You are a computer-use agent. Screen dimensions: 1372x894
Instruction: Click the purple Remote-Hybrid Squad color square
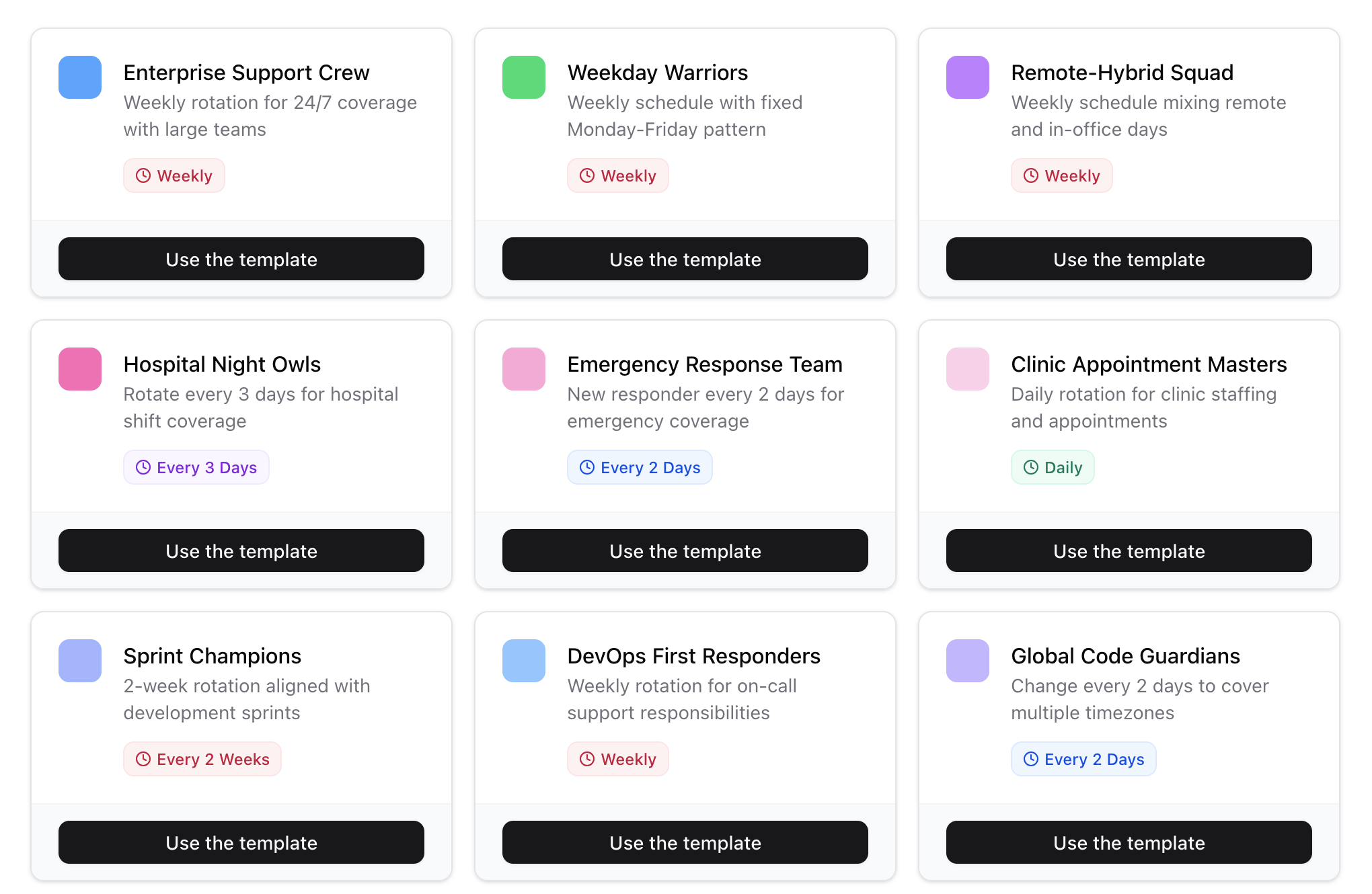[968, 77]
